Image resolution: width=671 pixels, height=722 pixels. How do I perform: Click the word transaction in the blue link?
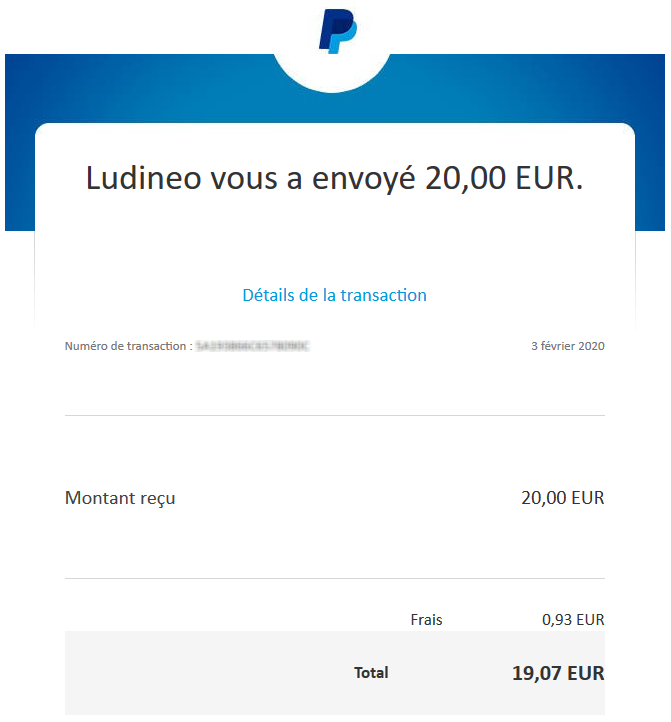[x=383, y=295]
